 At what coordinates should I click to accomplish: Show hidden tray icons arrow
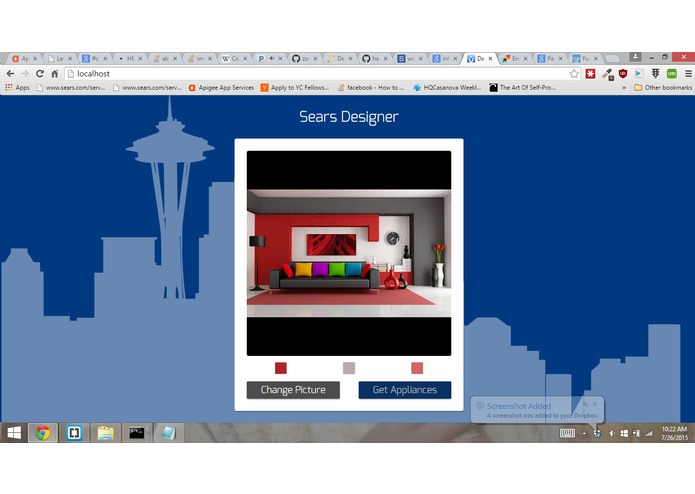tap(584, 434)
